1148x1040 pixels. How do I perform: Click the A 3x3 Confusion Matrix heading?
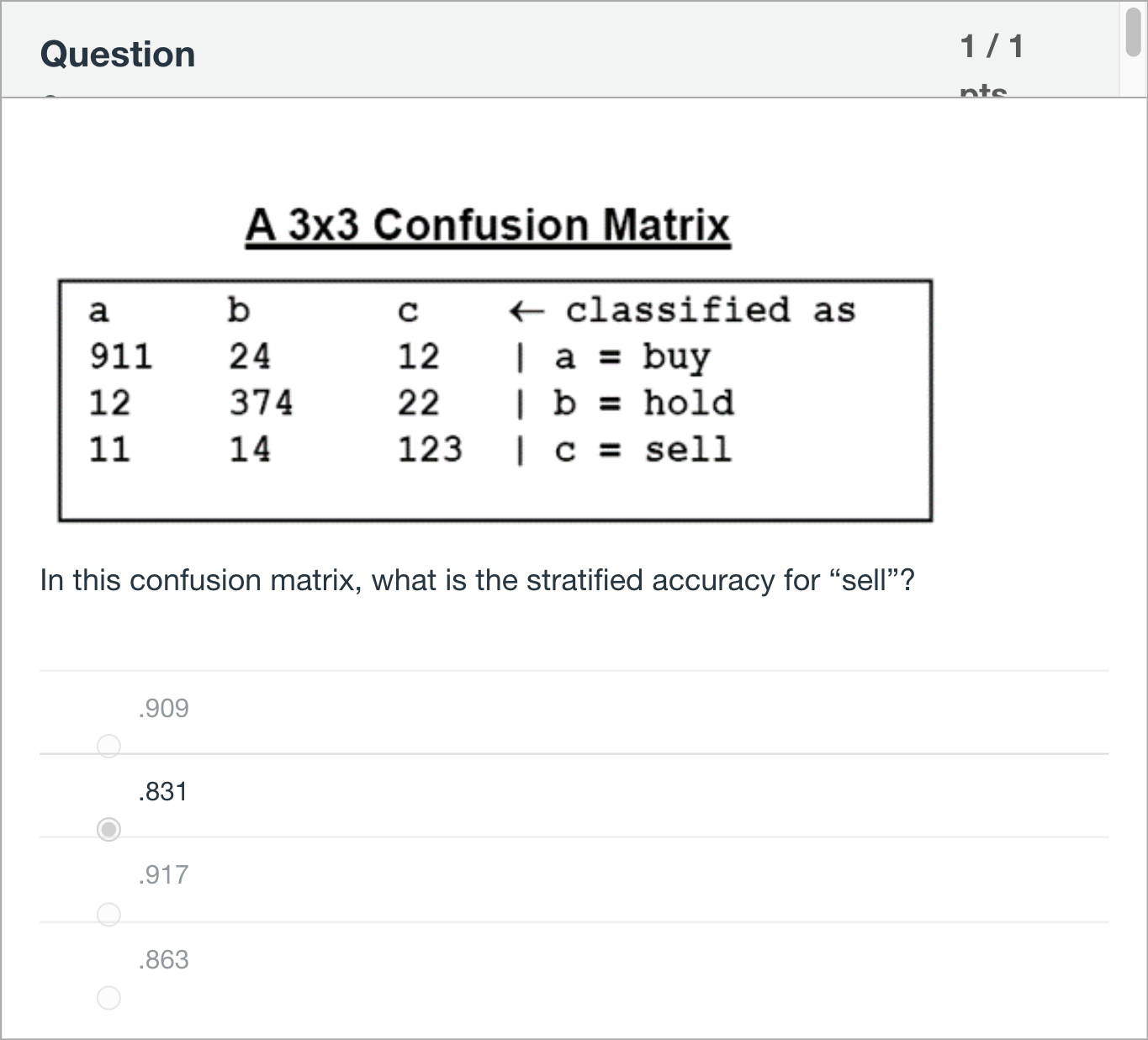488,225
